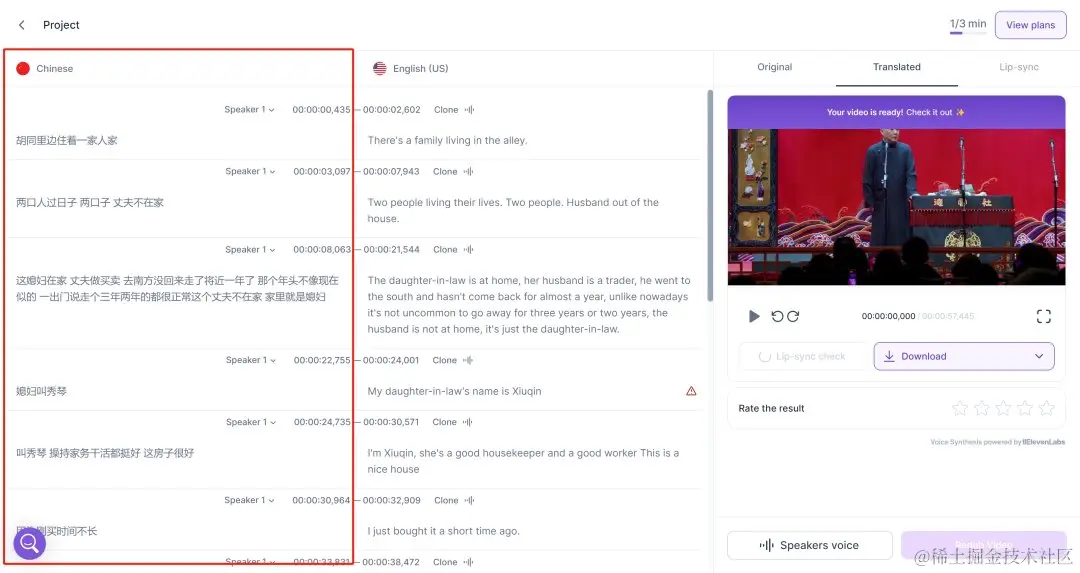Select the Translated tab
Image resolution: width=1080 pixels, height=573 pixels.
click(x=896, y=67)
